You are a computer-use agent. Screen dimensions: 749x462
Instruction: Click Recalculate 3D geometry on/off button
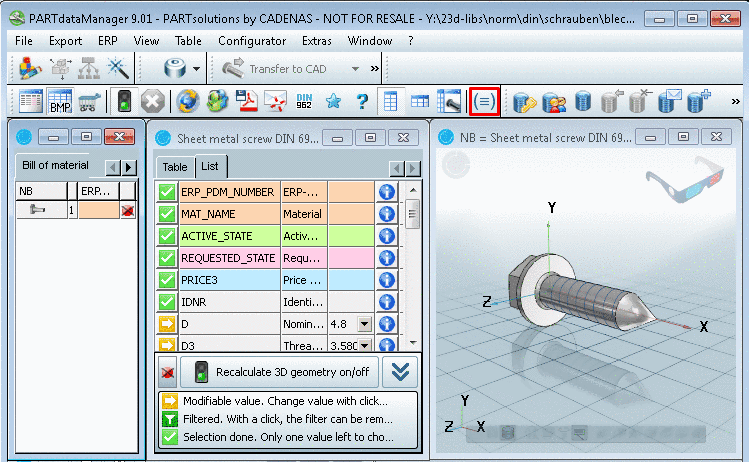pos(279,372)
